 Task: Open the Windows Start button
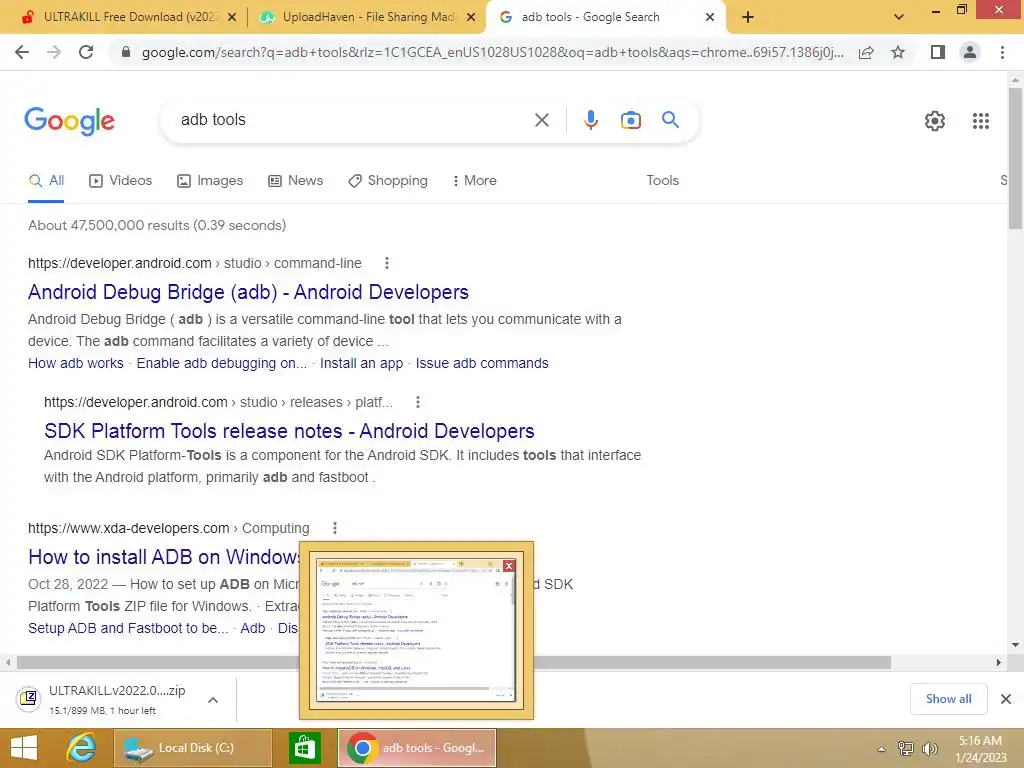click(x=25, y=748)
